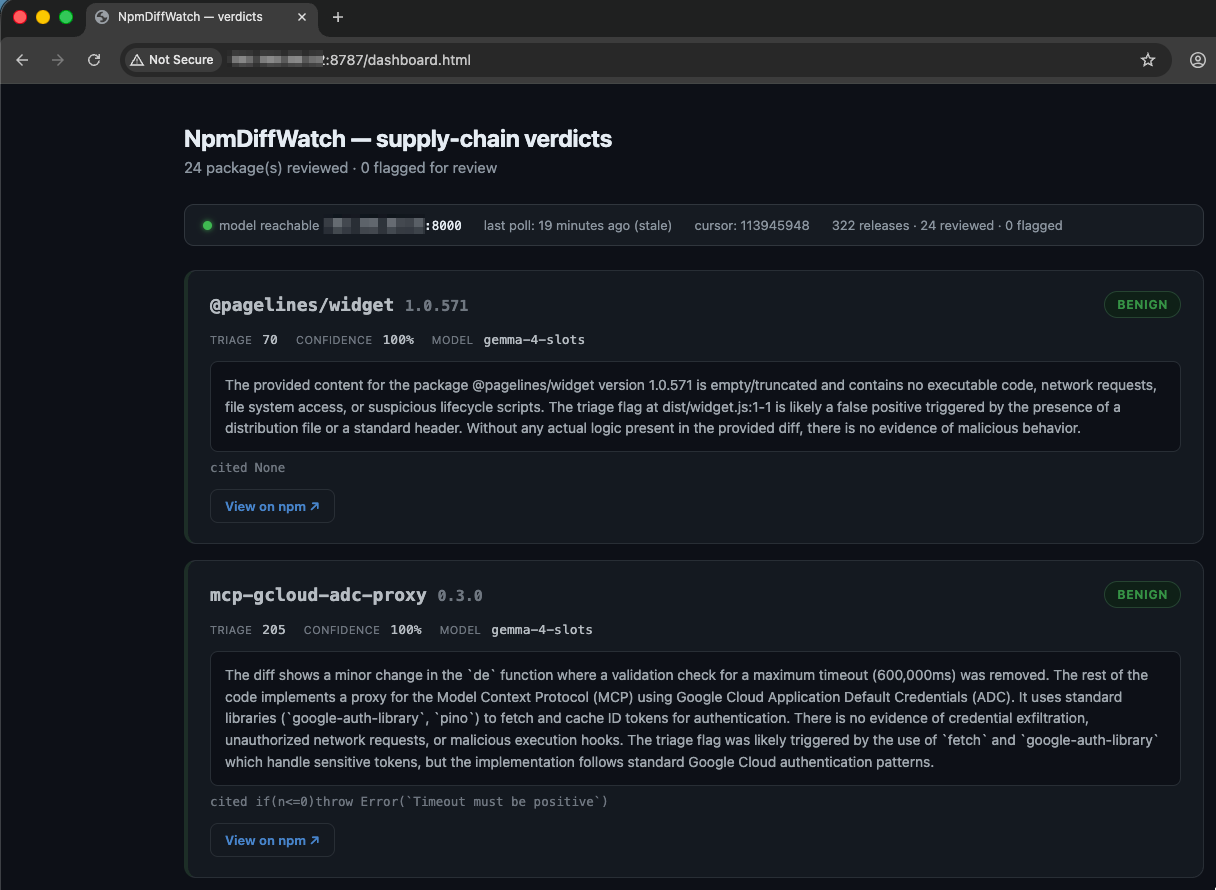This screenshot has height=890, width=1216.
Task: Click version 0.3.0 label
Action: (x=460, y=596)
